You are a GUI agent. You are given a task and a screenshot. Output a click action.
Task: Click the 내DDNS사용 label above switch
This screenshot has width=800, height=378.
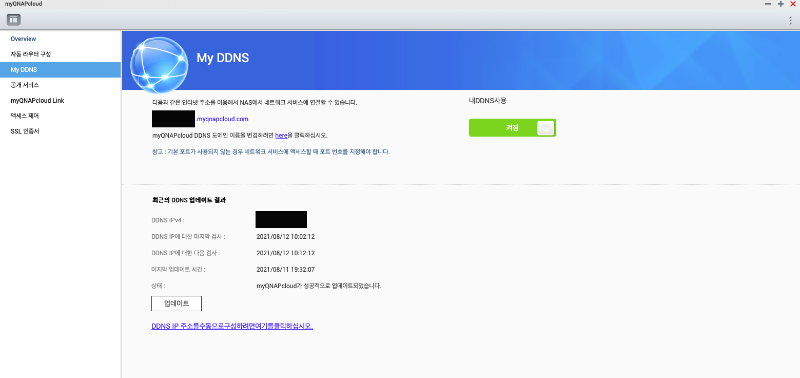coord(487,101)
